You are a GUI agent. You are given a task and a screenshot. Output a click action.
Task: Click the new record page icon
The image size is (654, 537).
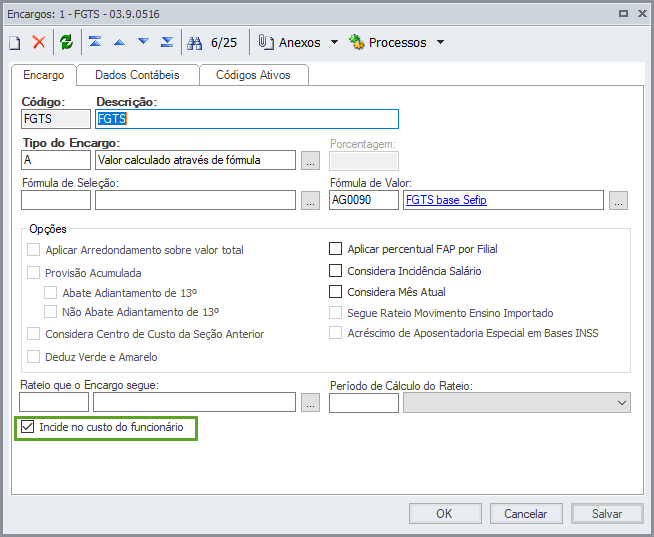15,42
